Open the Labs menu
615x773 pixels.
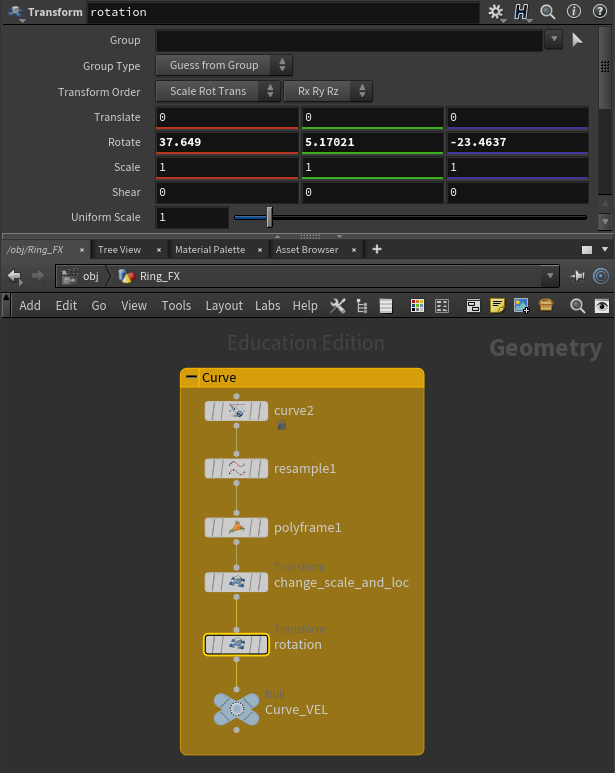(x=268, y=306)
